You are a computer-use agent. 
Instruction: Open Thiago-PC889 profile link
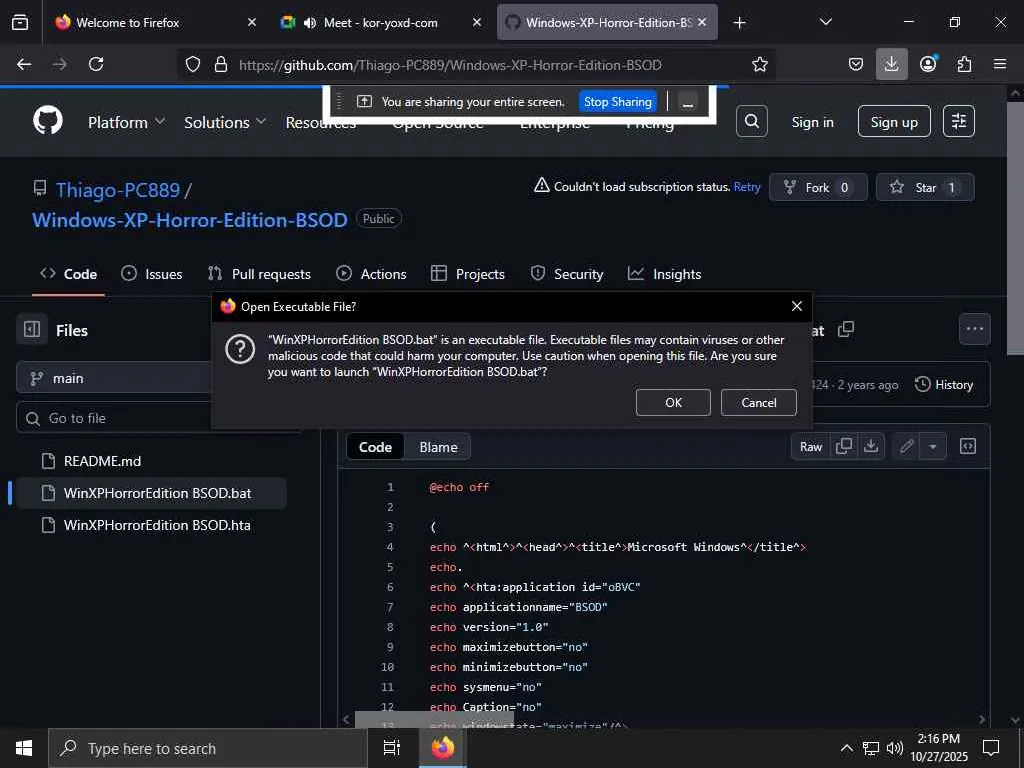click(118, 190)
